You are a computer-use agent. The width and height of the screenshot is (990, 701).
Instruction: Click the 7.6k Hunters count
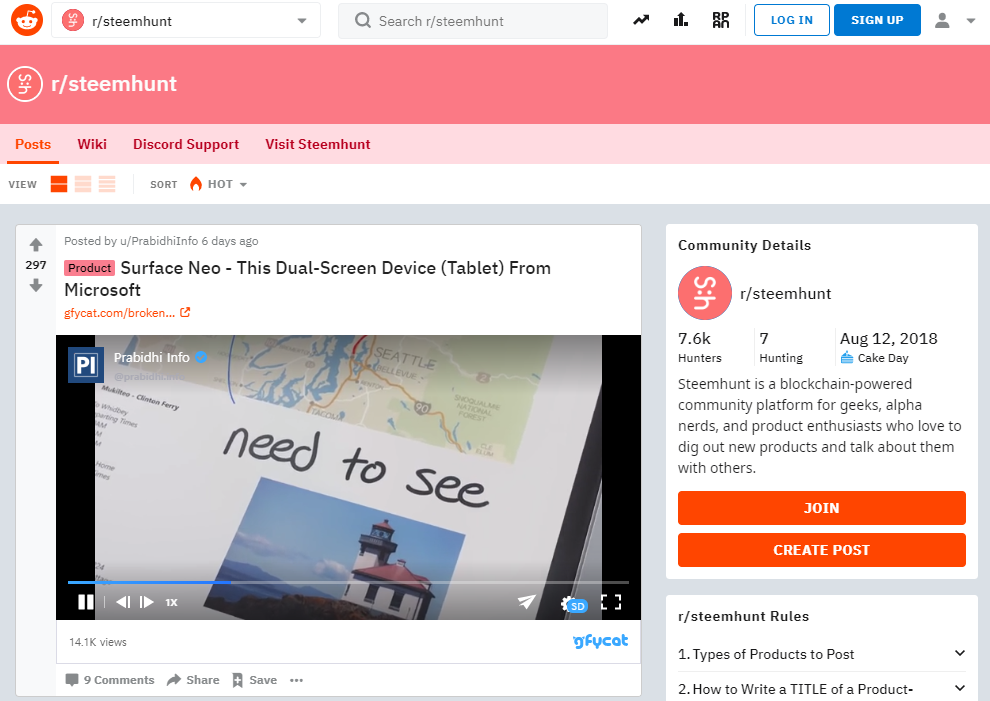coord(700,347)
